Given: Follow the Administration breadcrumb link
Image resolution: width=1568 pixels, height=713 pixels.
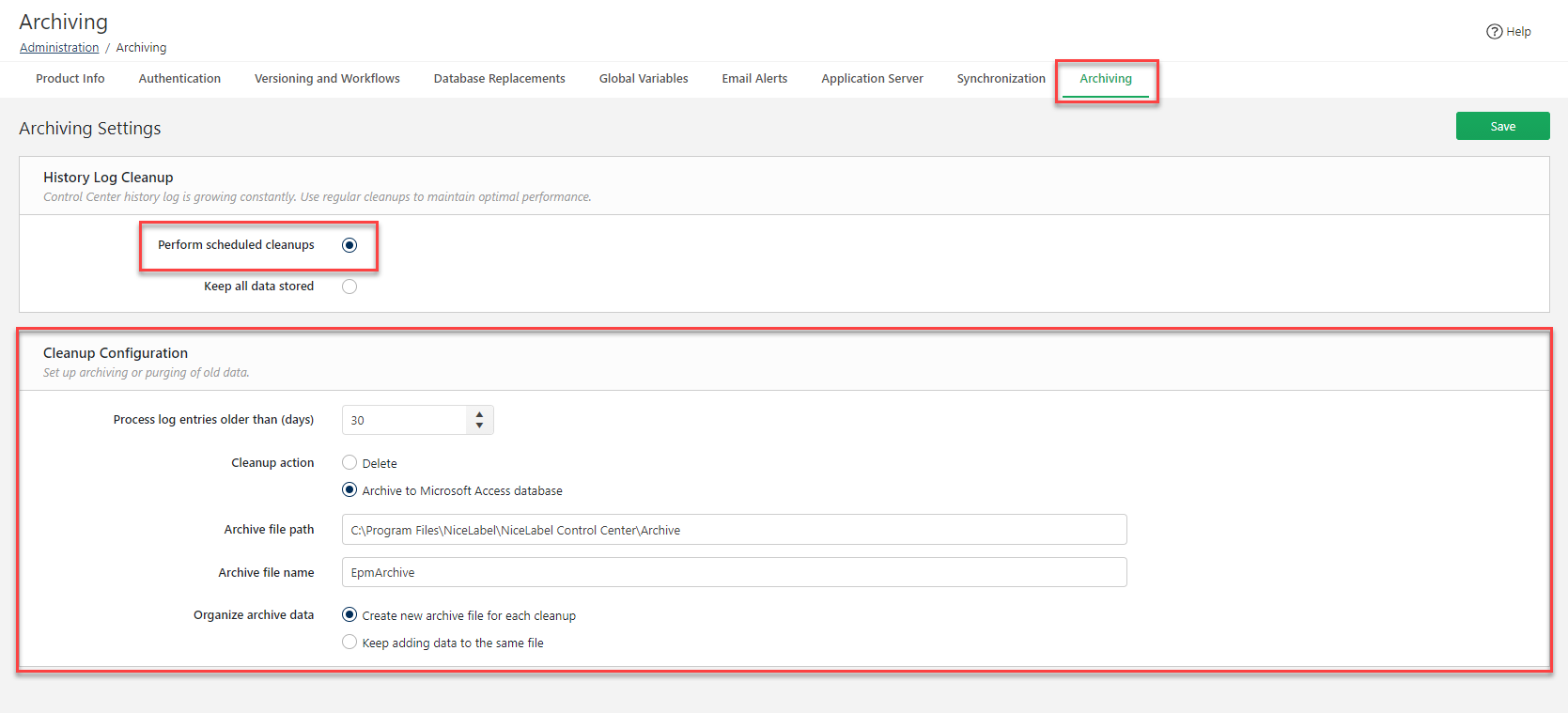Looking at the screenshot, I should pyautogui.click(x=59, y=48).
